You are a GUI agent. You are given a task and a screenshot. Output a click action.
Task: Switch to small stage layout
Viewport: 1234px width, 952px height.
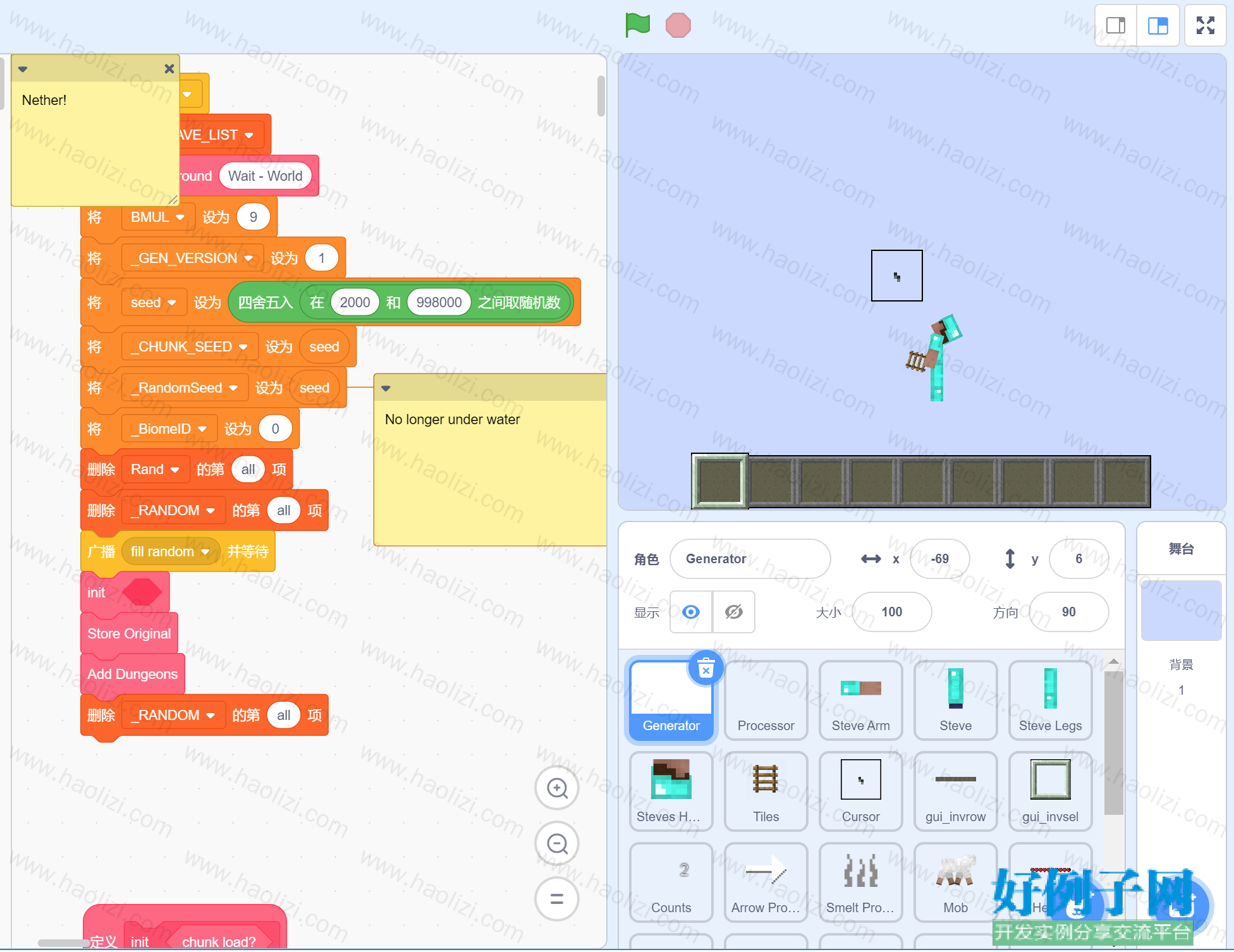point(1116,25)
